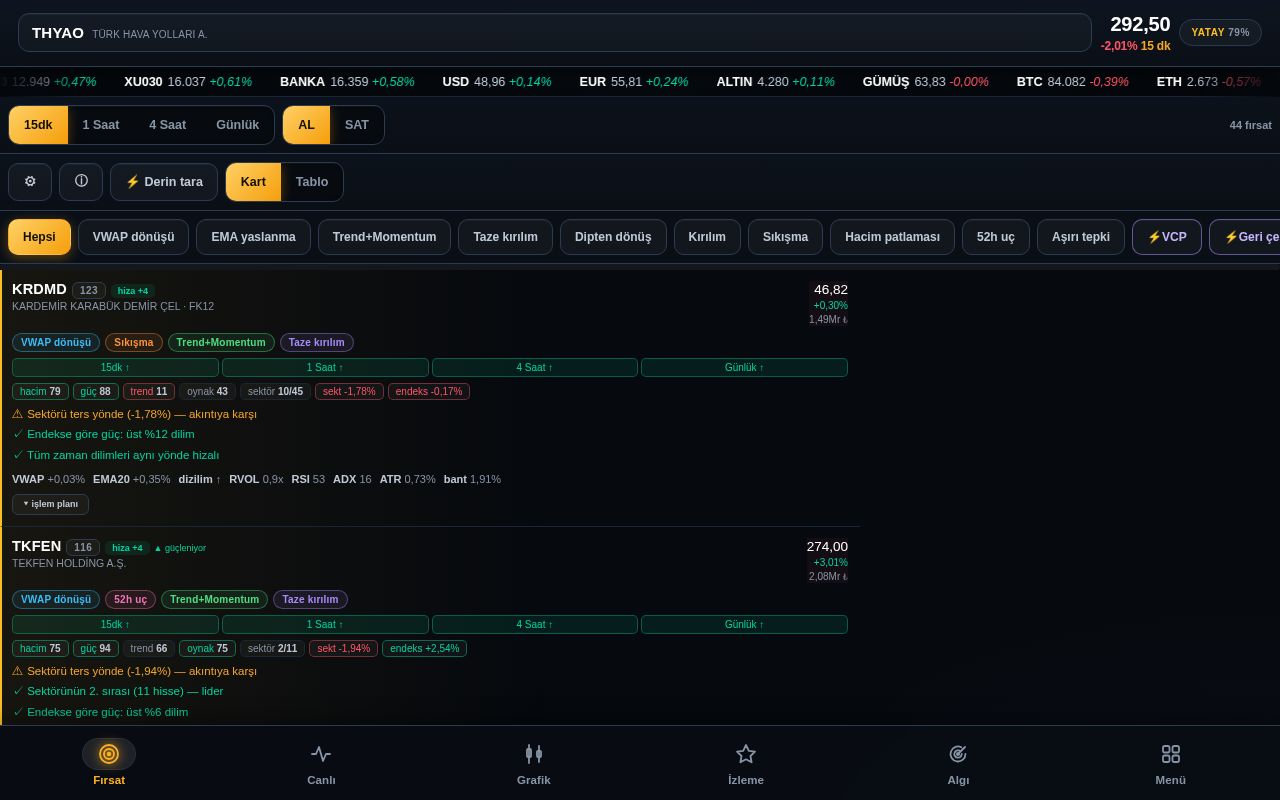
Task: Open the İzleme star icon
Action: [746, 754]
